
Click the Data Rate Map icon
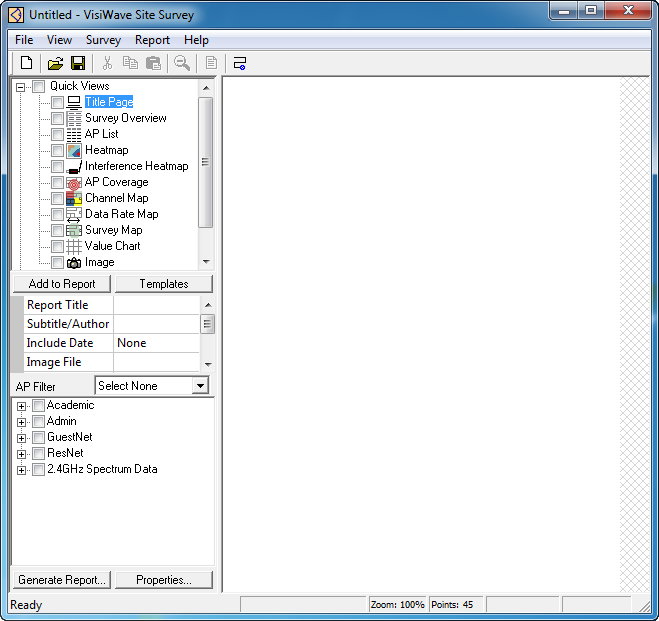(x=74, y=214)
